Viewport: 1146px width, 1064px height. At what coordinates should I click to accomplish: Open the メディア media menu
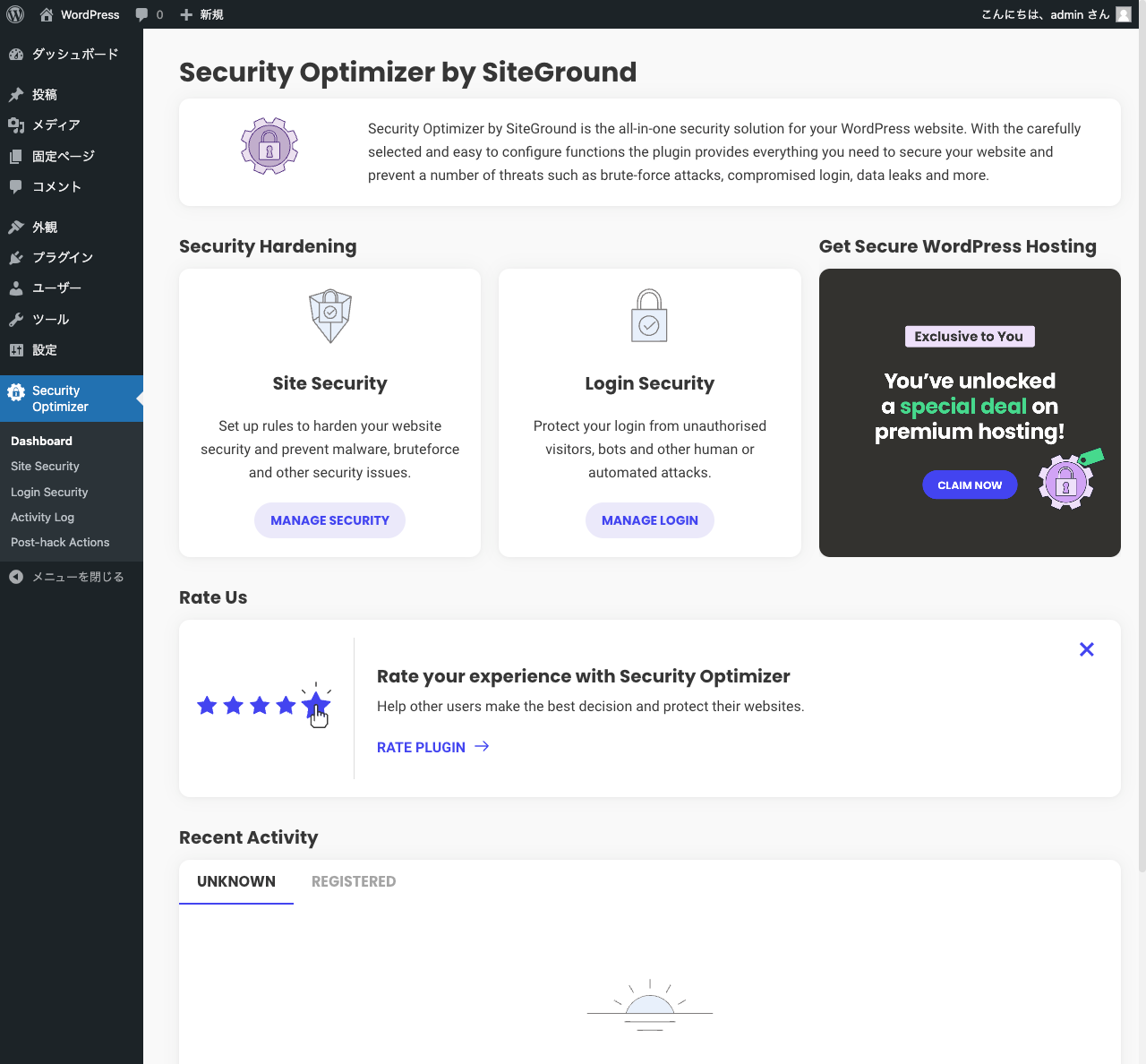coord(72,124)
